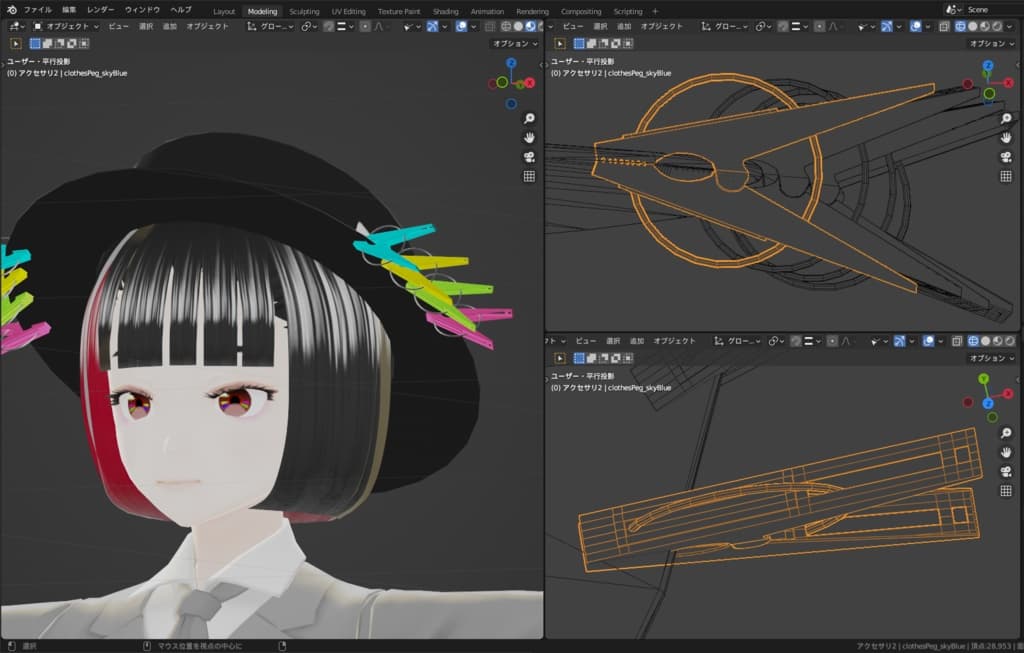Open the 追加 menu in left viewport header
Viewport: 1024px width, 653px height.
(169, 26)
